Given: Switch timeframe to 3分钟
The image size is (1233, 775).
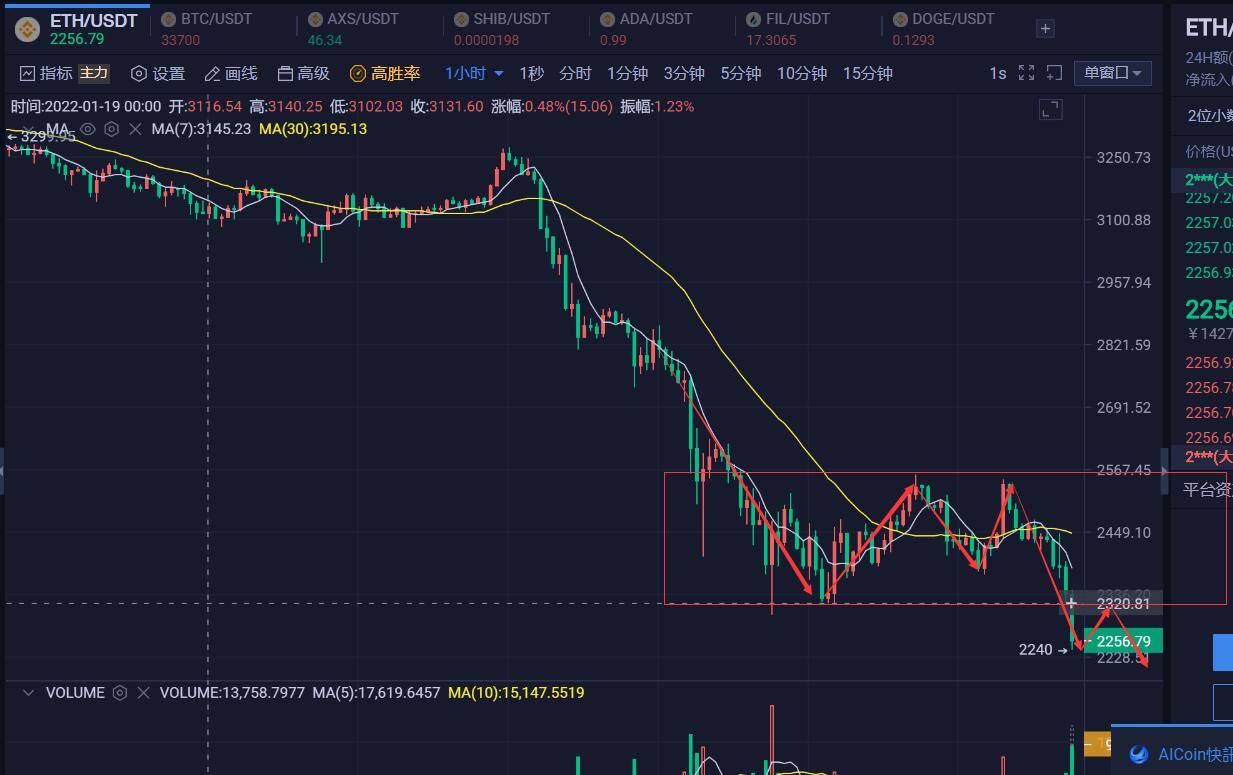Looking at the screenshot, I should [684, 73].
